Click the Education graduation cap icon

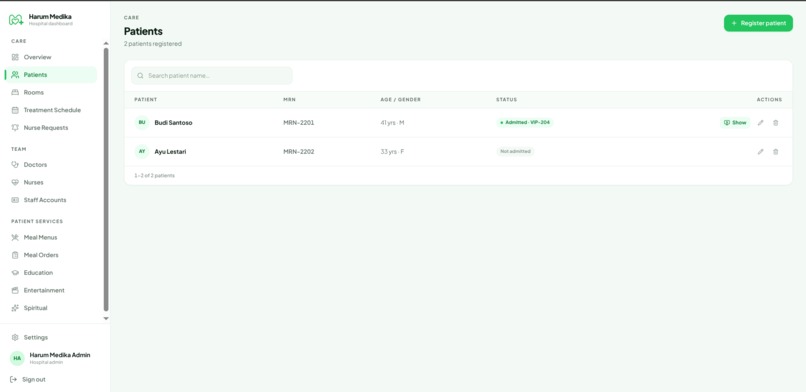(15, 273)
